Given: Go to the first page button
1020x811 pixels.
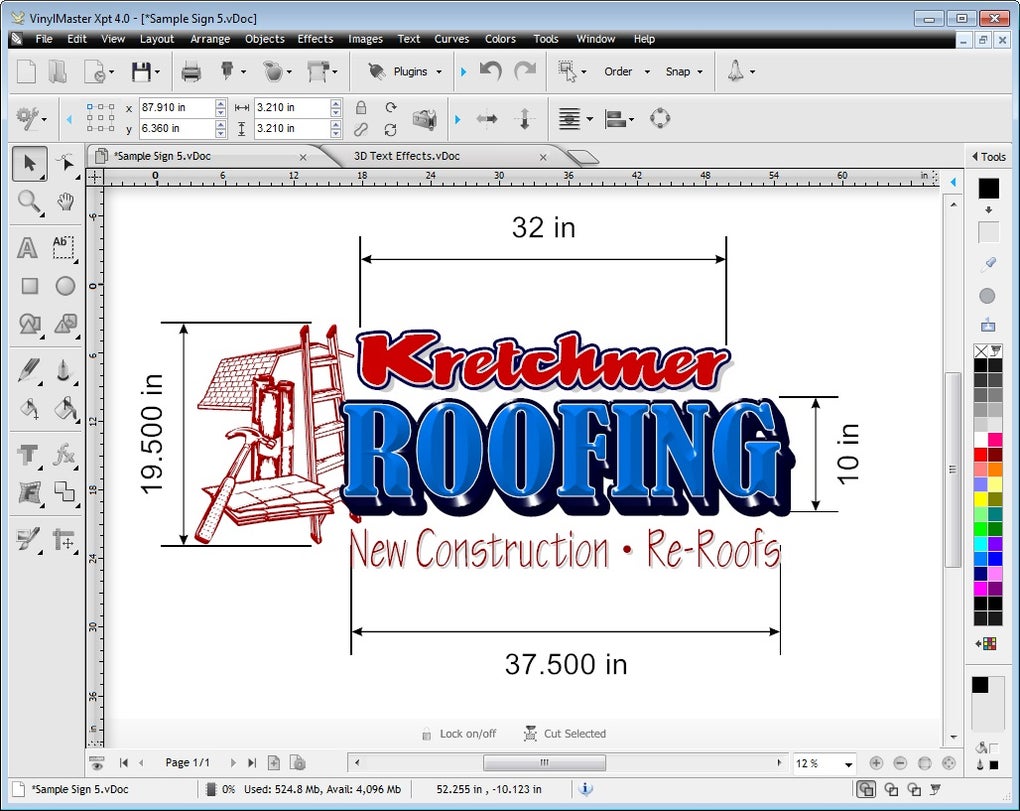Looking at the screenshot, I should point(124,763).
